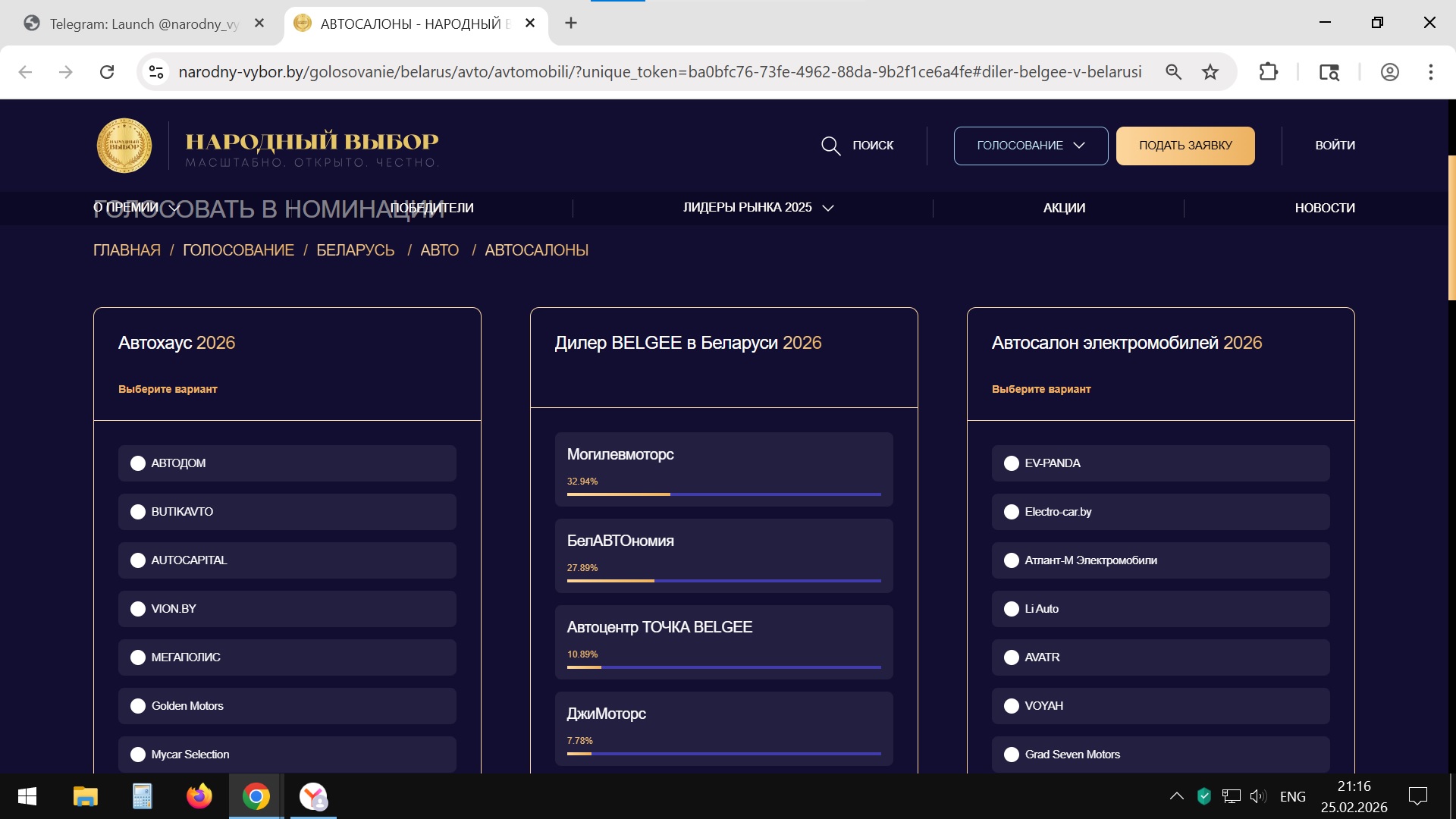Click the Подать заявку button

1185,146
